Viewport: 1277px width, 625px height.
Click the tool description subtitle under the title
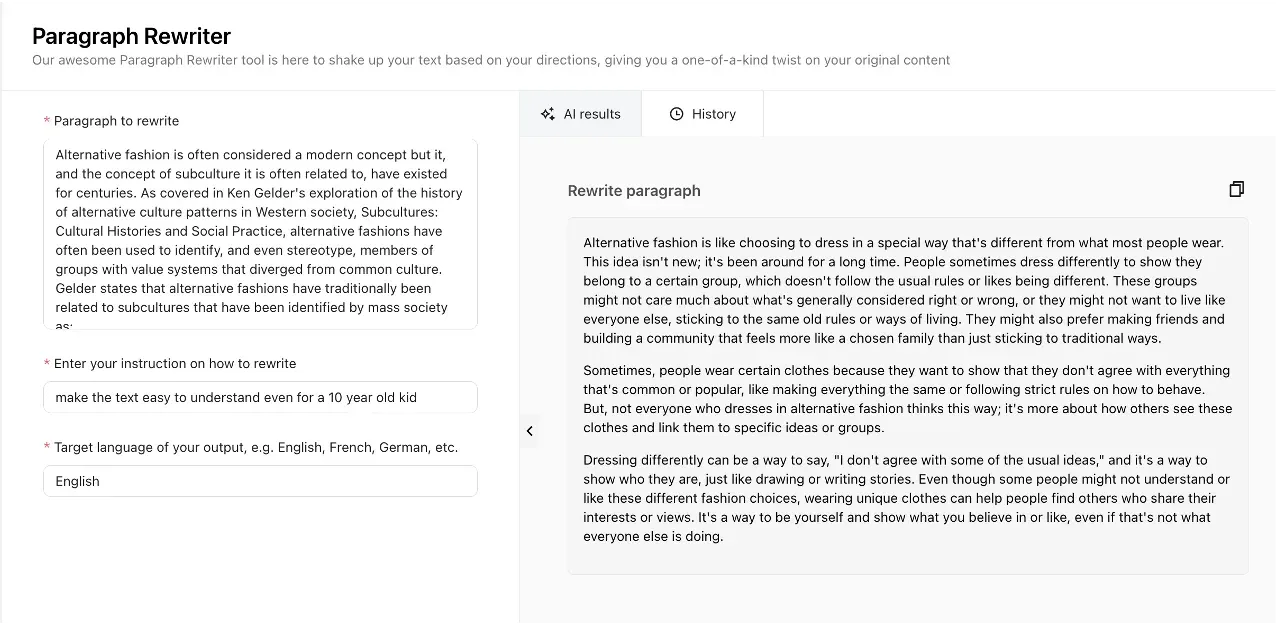[x=490, y=60]
